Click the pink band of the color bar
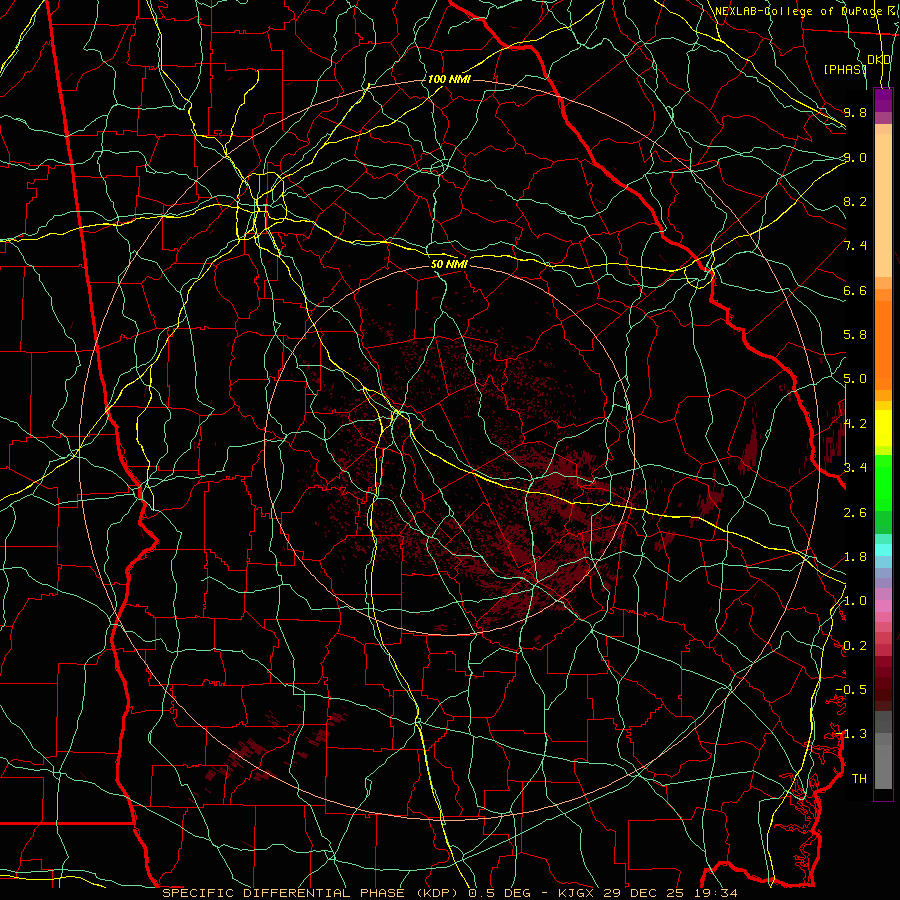The width and height of the screenshot is (900, 900). tap(883, 606)
